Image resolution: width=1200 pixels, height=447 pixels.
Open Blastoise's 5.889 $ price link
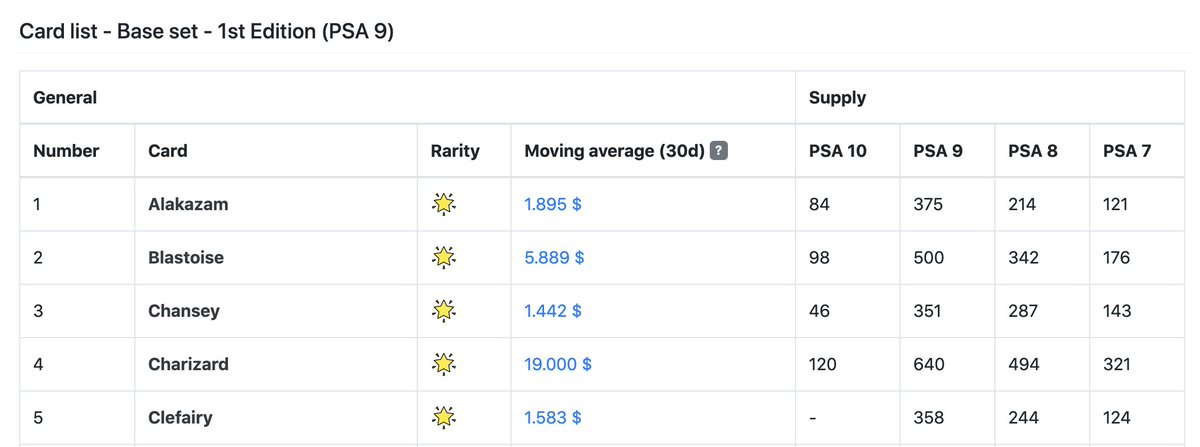coord(554,257)
